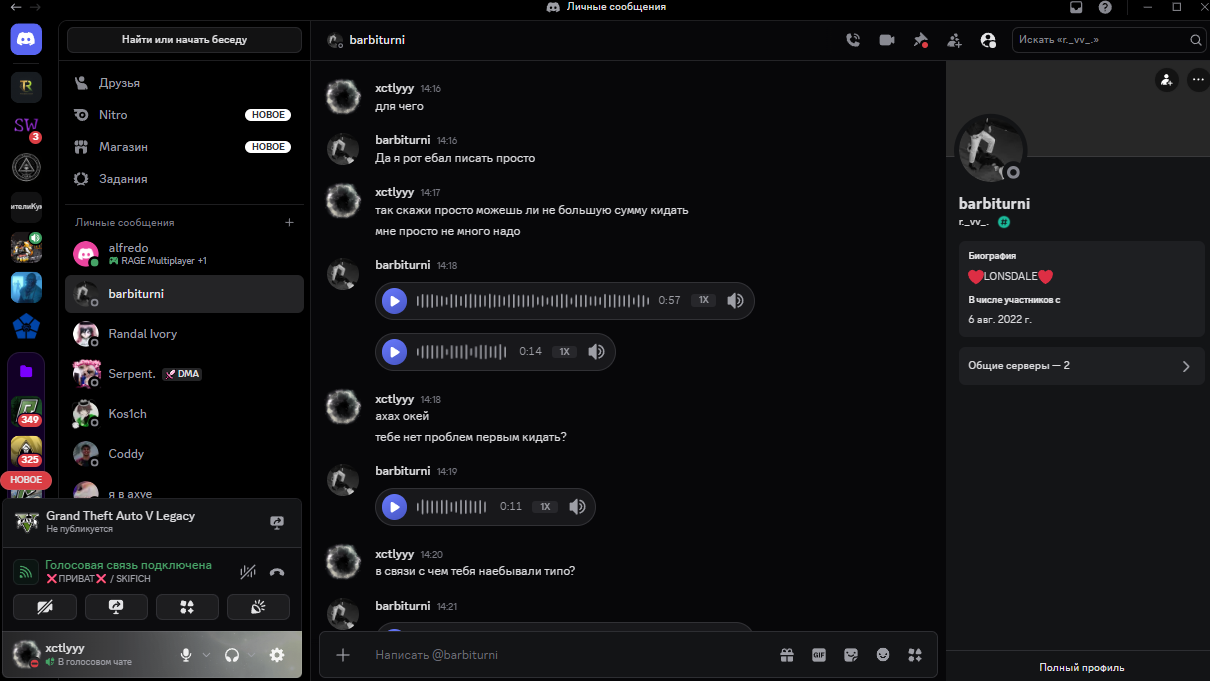Screen dimensions: 1210x681
Task: Open user settings gear
Action: click(277, 655)
